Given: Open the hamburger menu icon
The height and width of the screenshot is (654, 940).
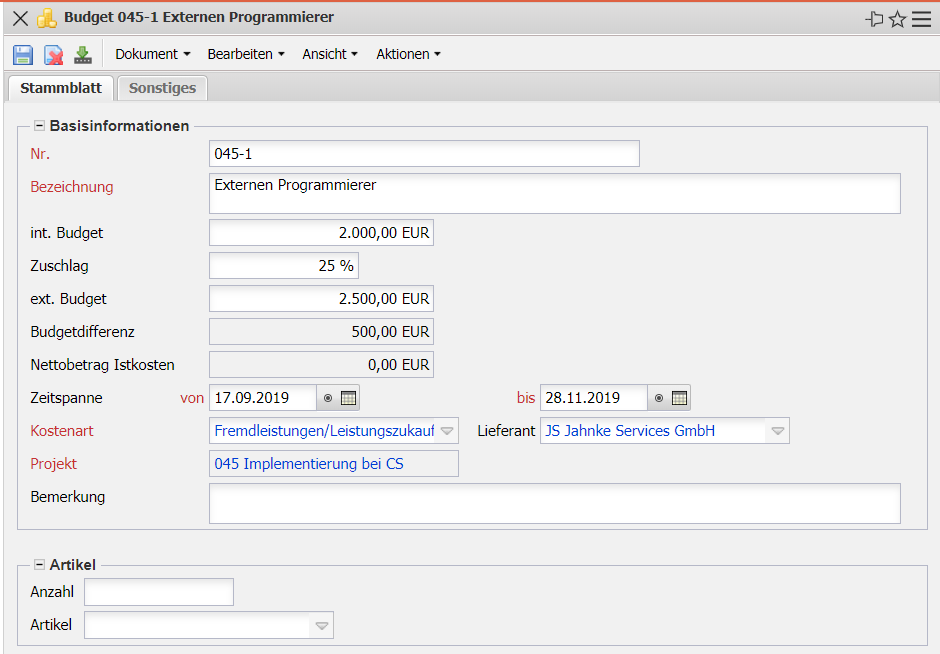Looking at the screenshot, I should [921, 19].
